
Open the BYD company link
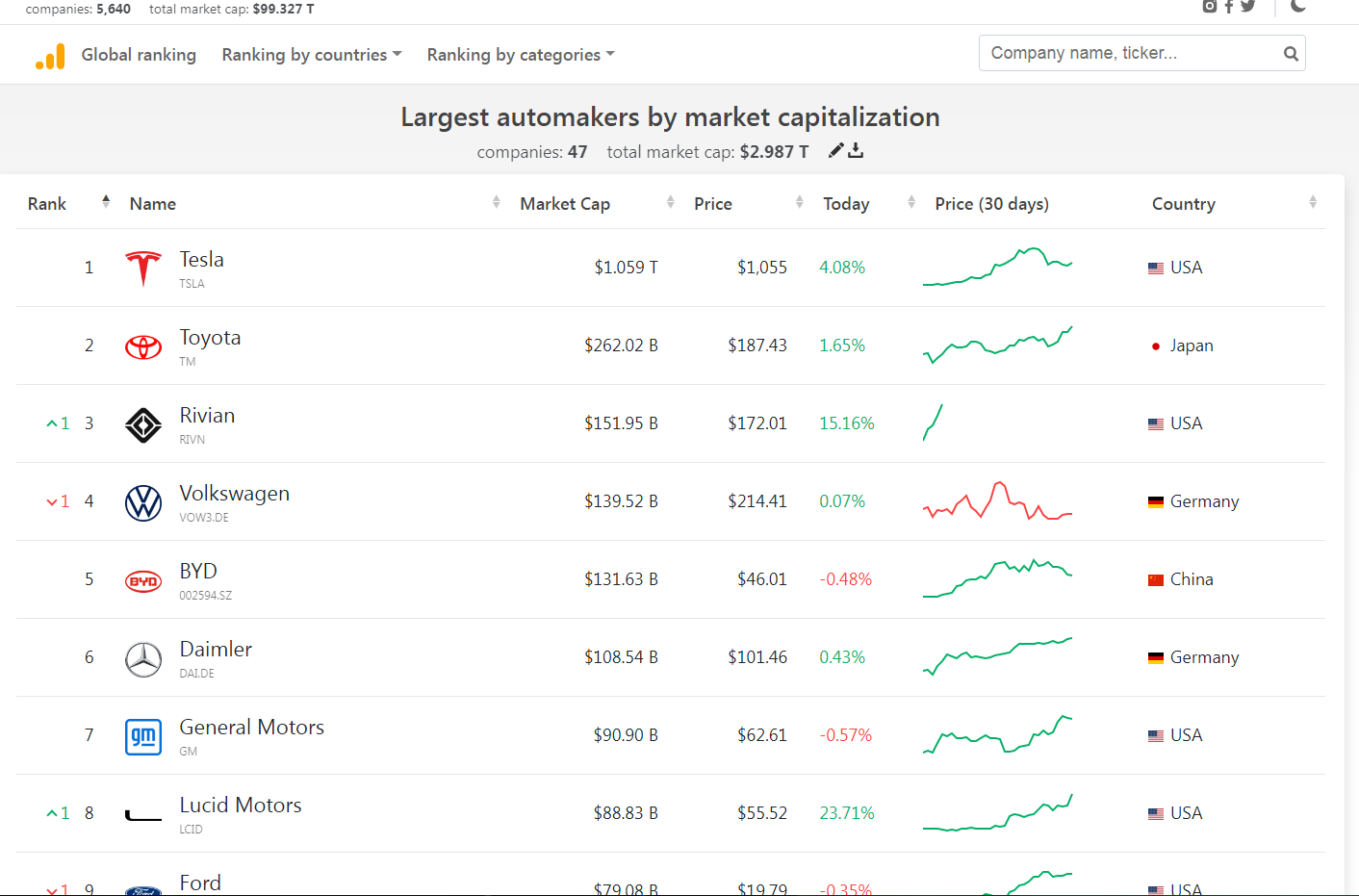[x=198, y=572]
